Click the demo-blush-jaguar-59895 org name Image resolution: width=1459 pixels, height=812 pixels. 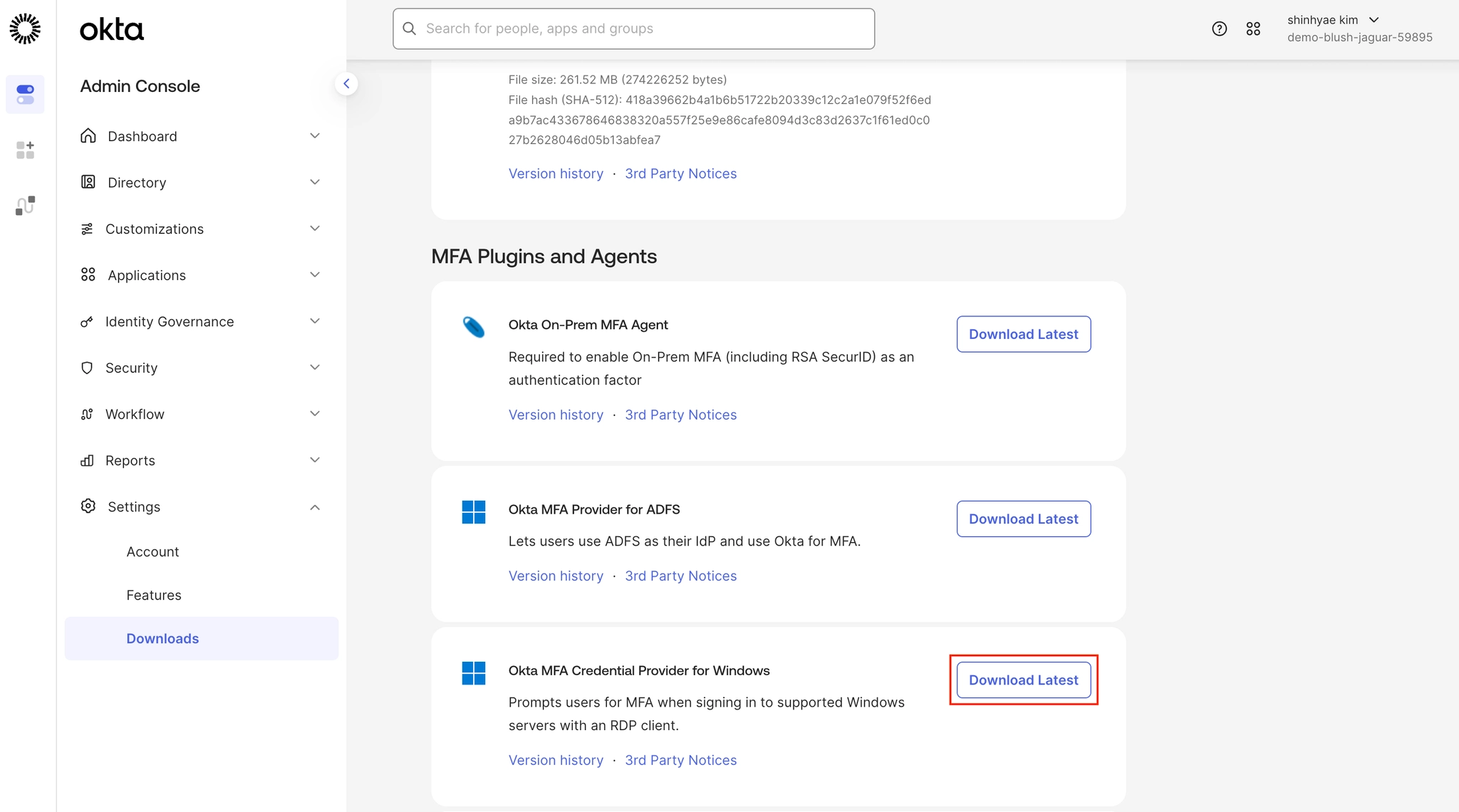pos(1360,37)
